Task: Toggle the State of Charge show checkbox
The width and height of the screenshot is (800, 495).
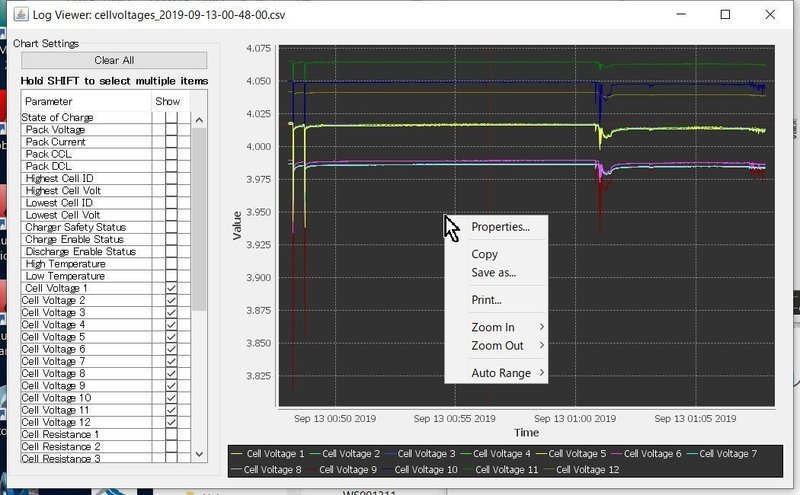Action: pos(171,117)
